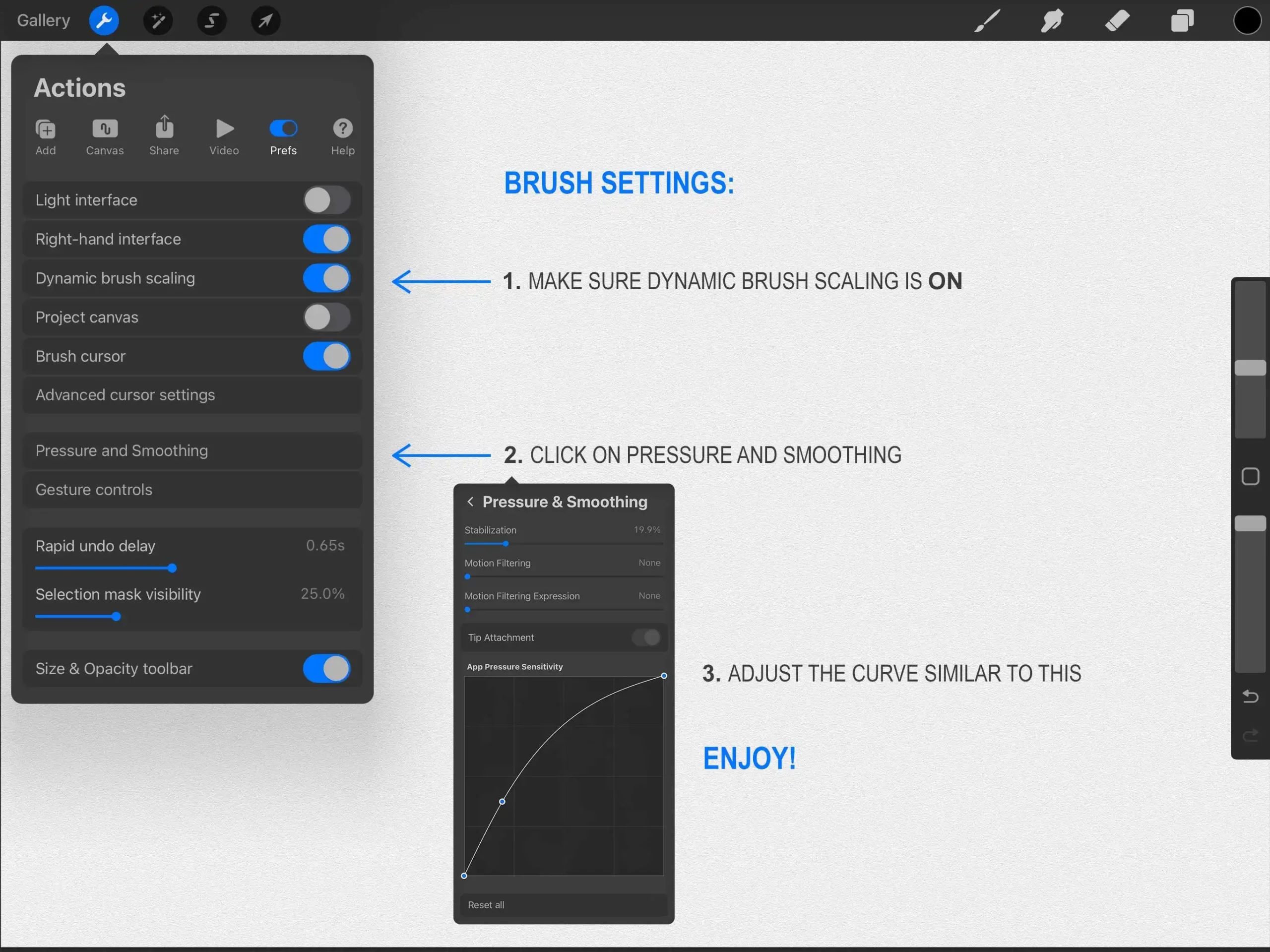The height and width of the screenshot is (952, 1270).
Task: Select the top-right pressure curve point
Action: click(x=664, y=676)
